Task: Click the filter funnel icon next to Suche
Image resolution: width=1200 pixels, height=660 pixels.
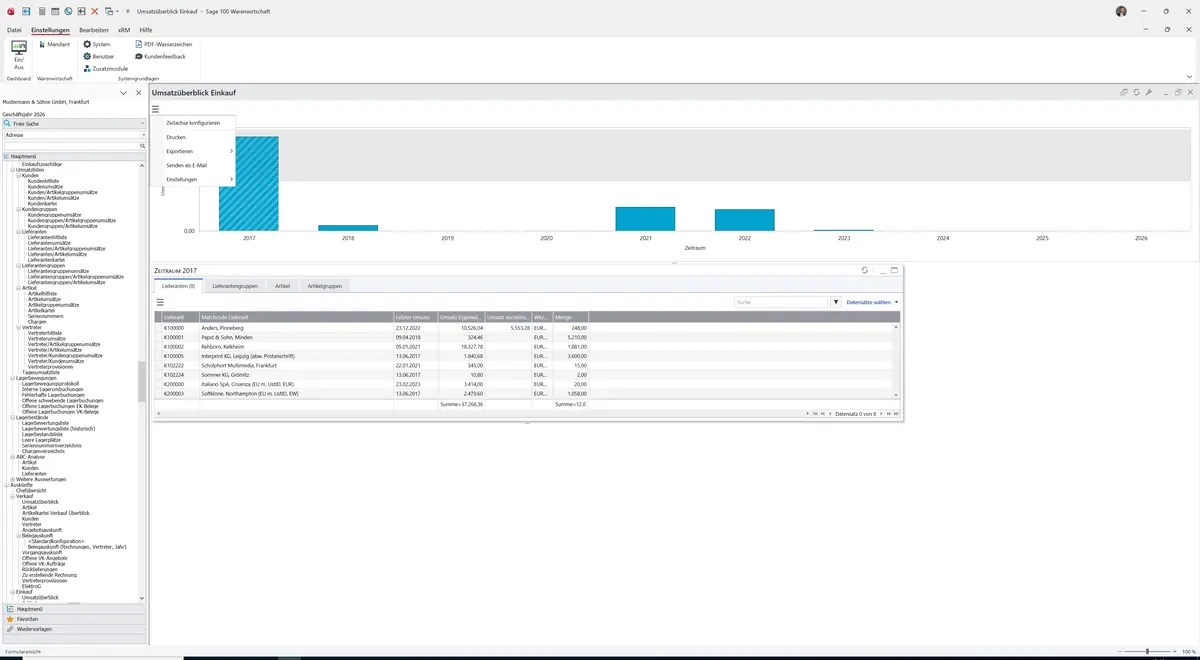Action: pos(836,301)
